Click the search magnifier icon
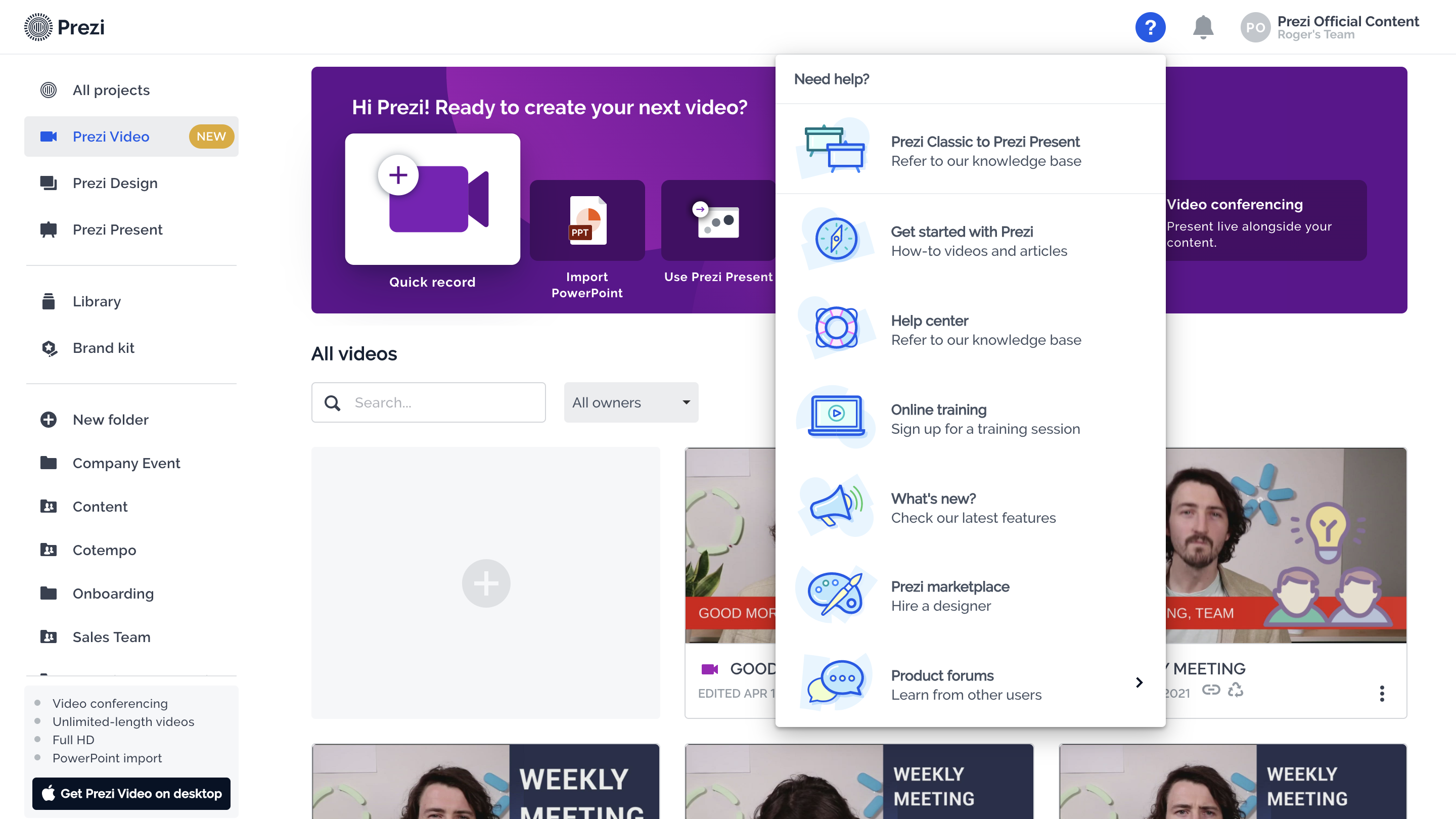 [x=332, y=402]
